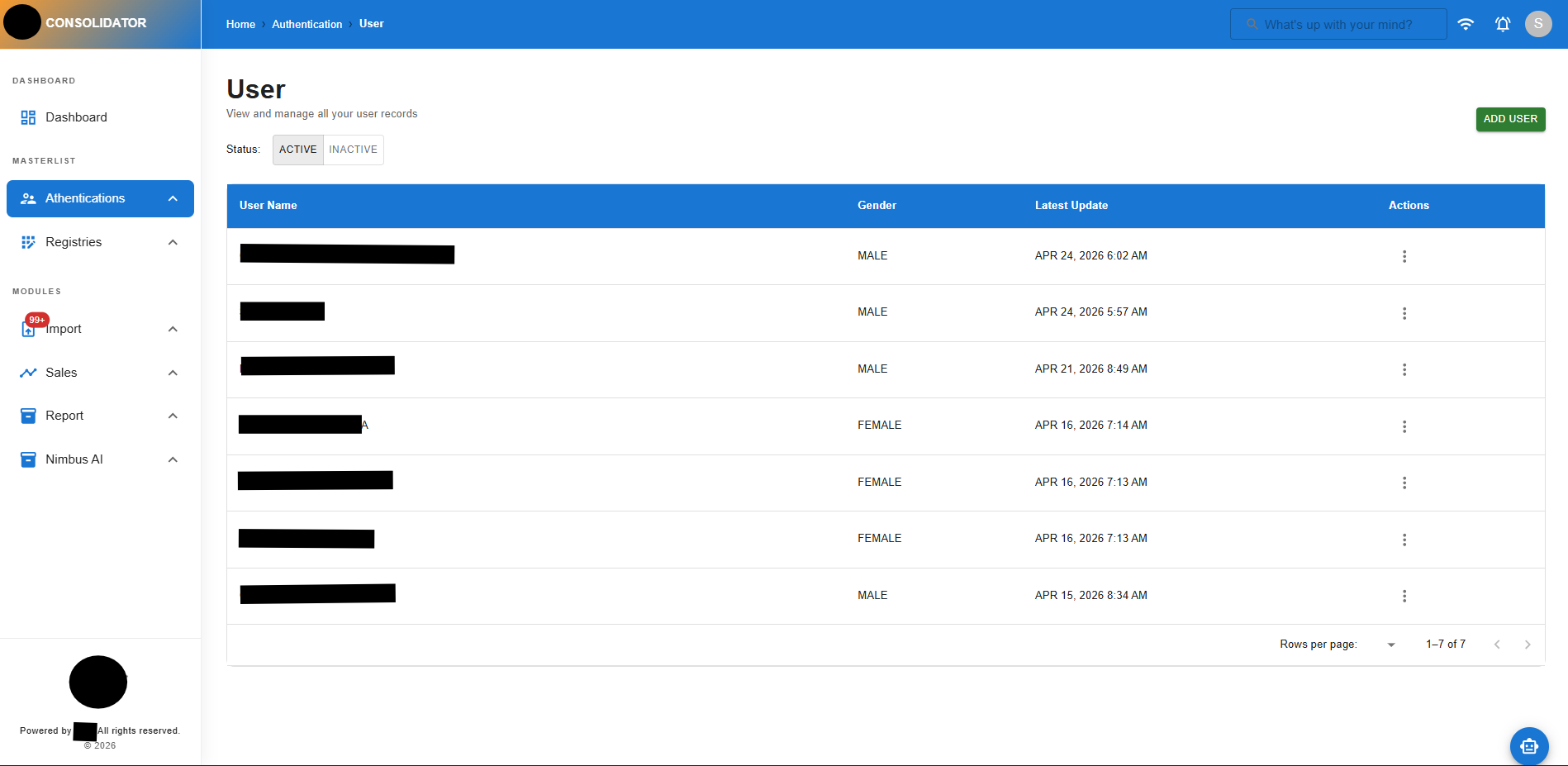Screen dimensions: 1568x766
Task: Click the search field in the header
Action: click(x=1338, y=24)
